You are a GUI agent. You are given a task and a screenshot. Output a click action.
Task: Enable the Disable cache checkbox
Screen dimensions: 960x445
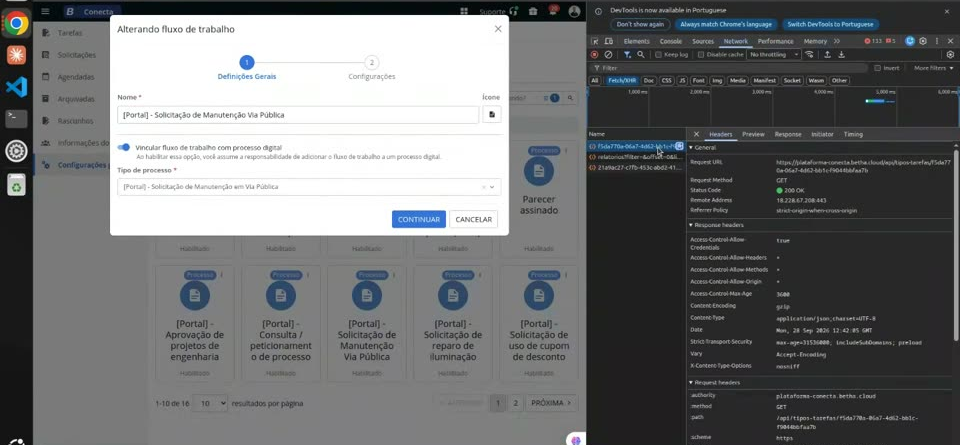701,54
